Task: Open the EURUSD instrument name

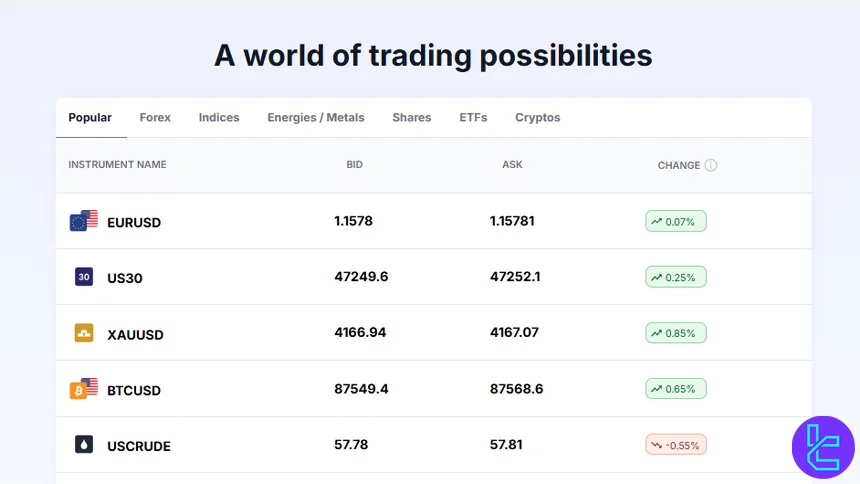Action: pos(134,222)
